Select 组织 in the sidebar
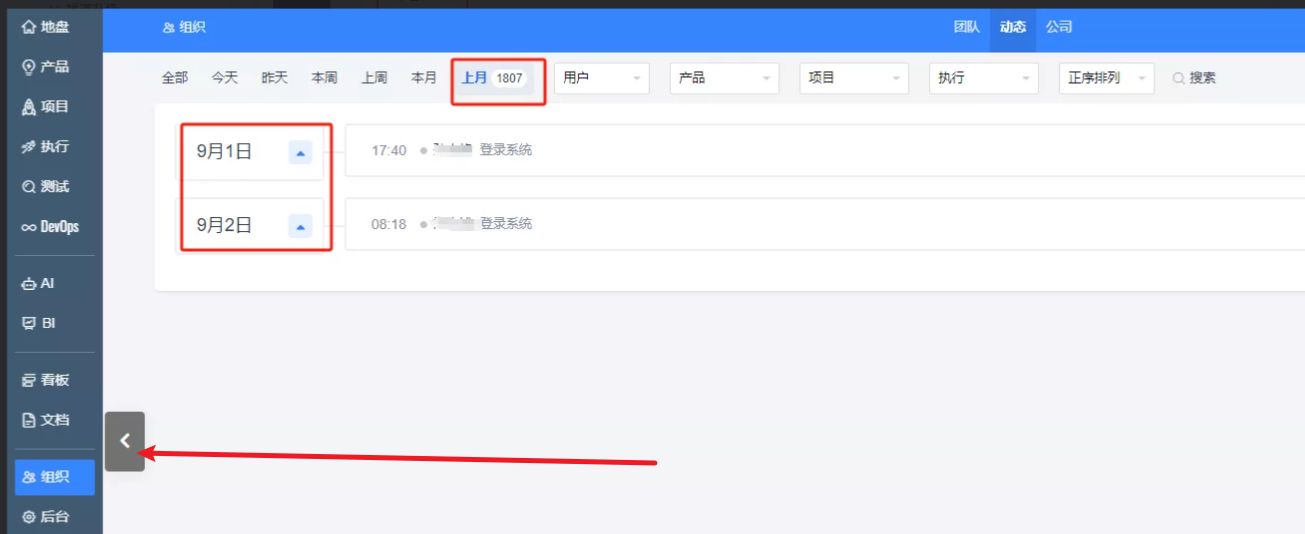1305x534 pixels. click(x=55, y=478)
